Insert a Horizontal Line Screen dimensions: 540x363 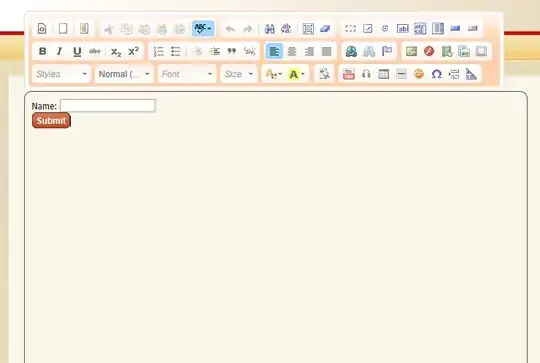coord(401,74)
